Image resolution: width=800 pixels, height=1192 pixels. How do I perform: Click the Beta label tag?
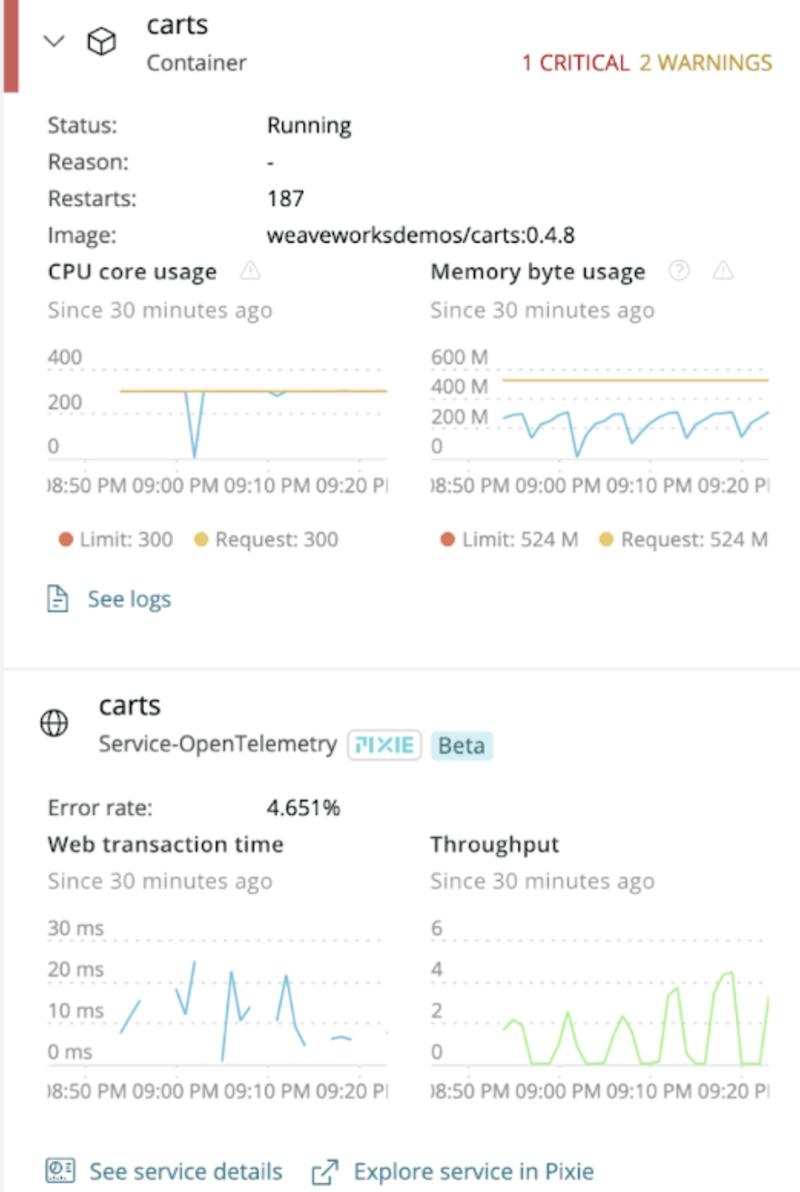point(462,745)
